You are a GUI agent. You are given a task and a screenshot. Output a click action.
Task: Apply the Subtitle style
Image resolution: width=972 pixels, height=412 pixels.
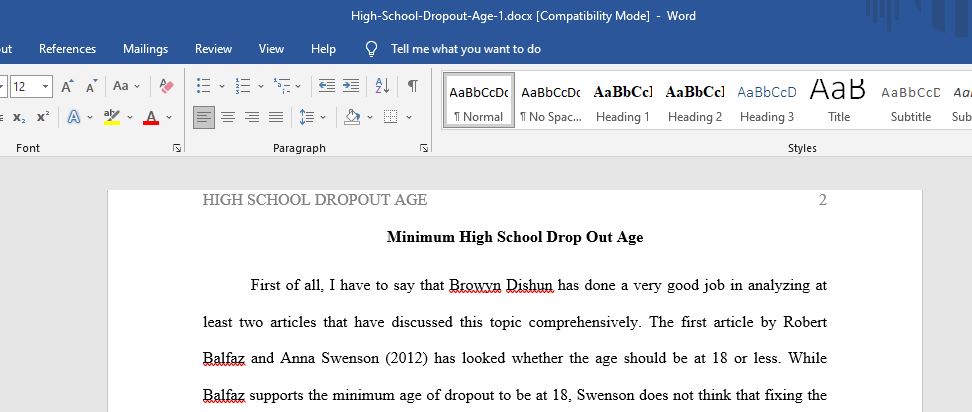[911, 100]
